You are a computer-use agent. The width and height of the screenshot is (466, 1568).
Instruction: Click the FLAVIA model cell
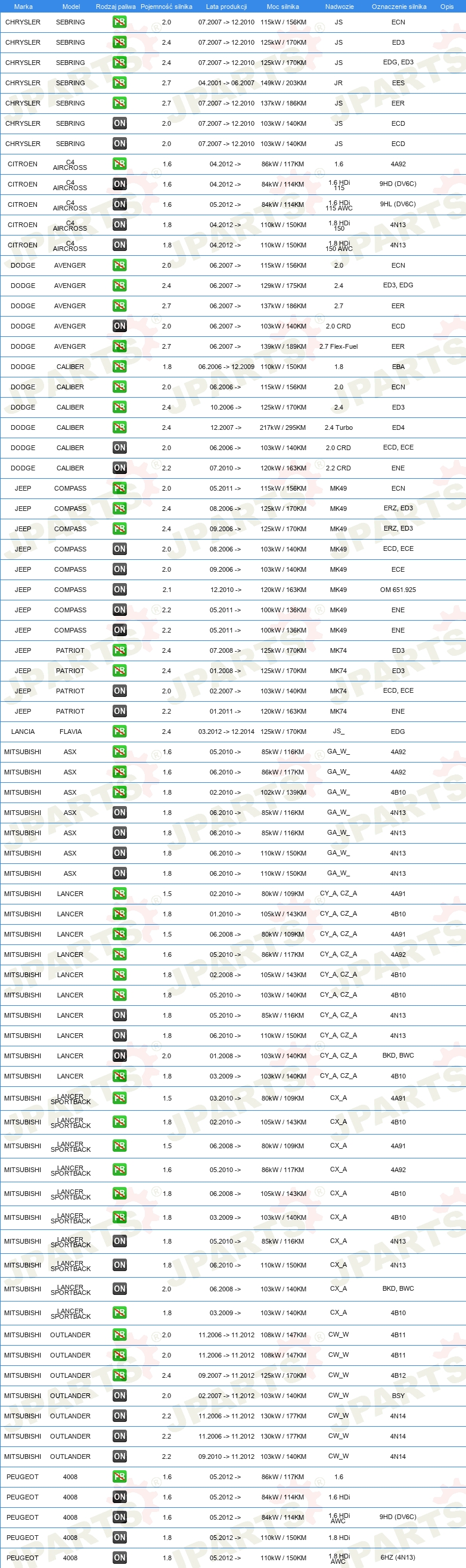click(70, 732)
